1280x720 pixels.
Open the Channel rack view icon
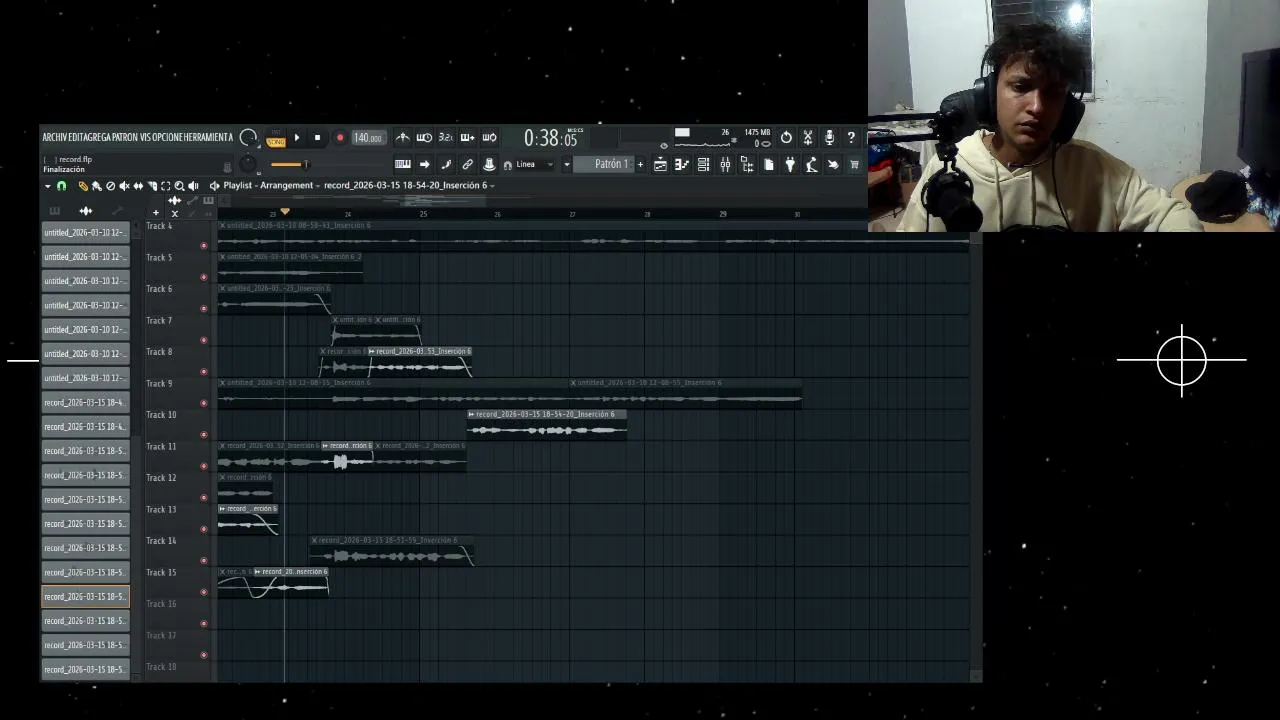coord(704,165)
